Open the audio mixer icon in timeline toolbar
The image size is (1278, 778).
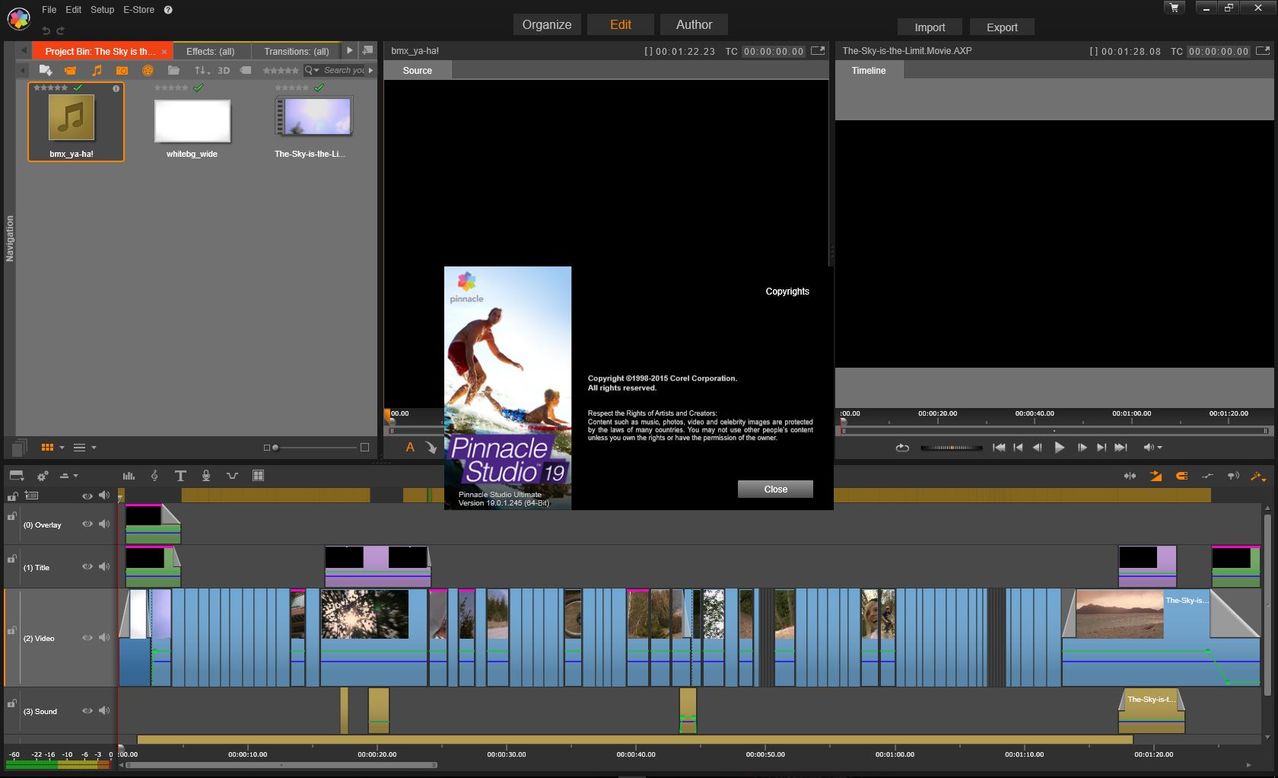click(129, 476)
